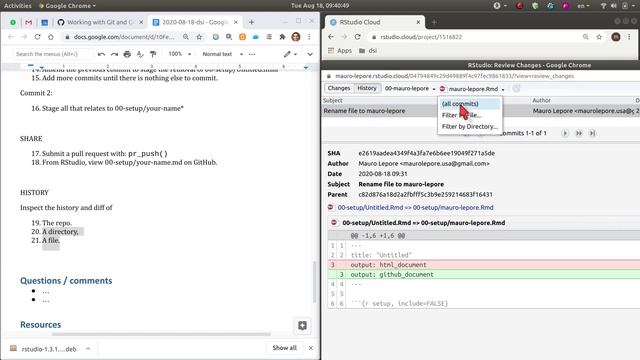This screenshot has height=360, width=640.
Task: Collapse the Docs menus with chevron
Action: click(310, 54)
